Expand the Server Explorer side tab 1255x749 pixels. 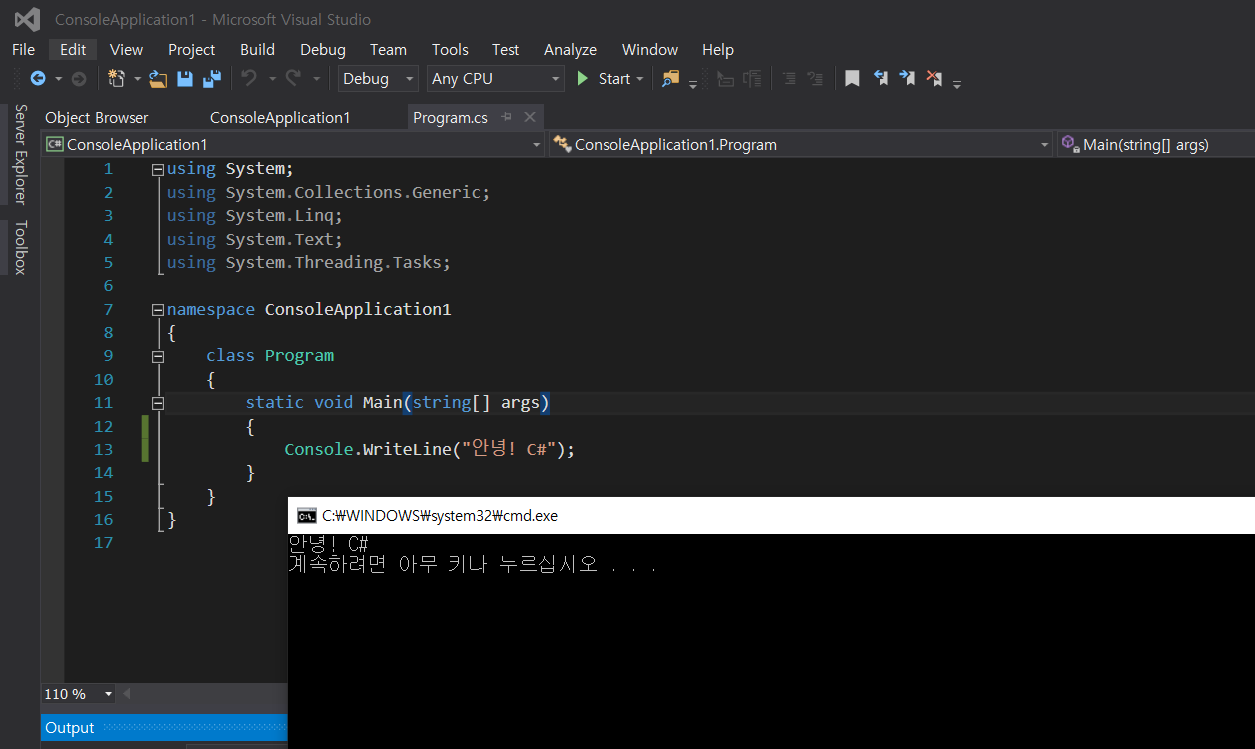click(x=20, y=154)
